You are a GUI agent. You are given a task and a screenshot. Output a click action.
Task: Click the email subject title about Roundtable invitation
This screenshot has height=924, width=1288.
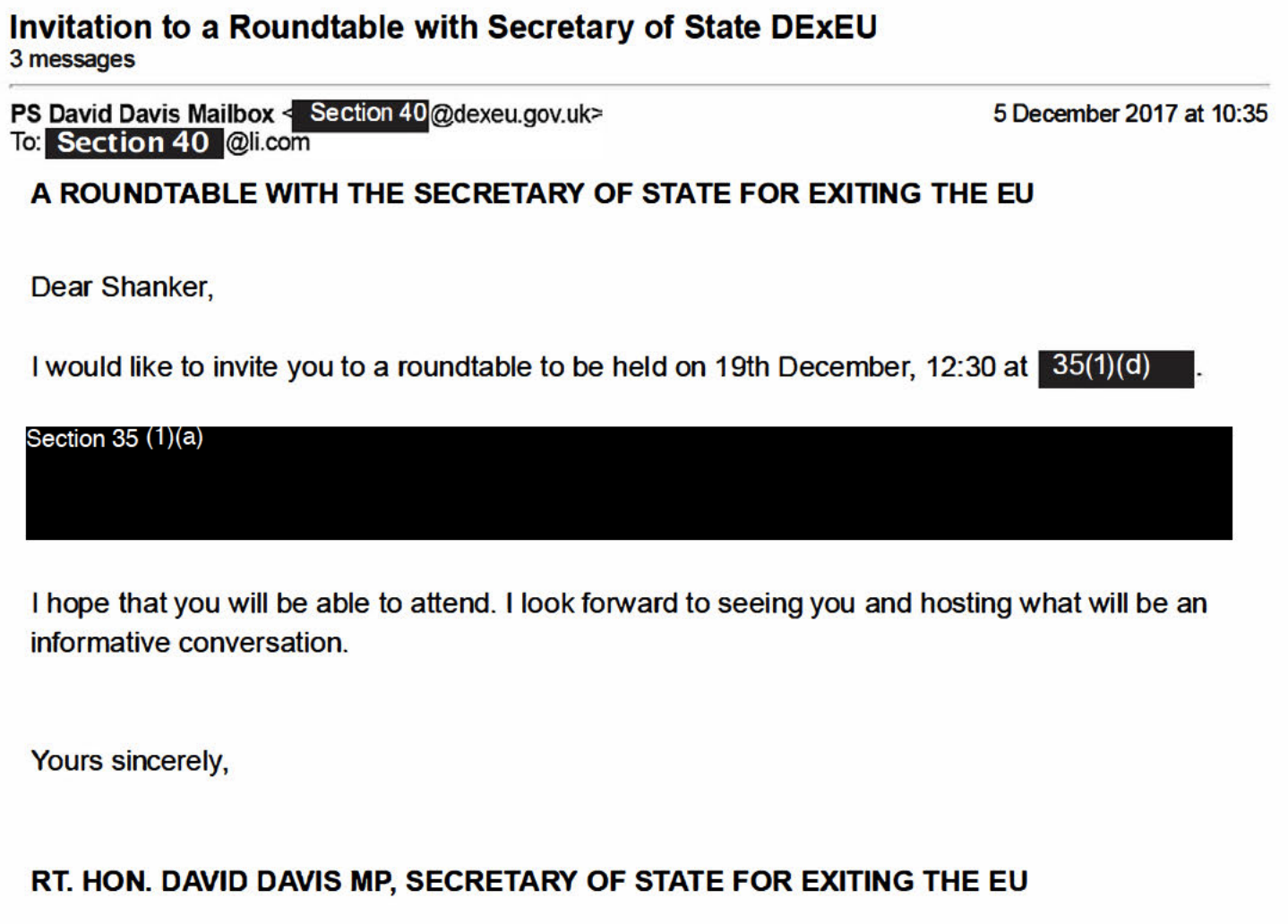[x=442, y=27]
